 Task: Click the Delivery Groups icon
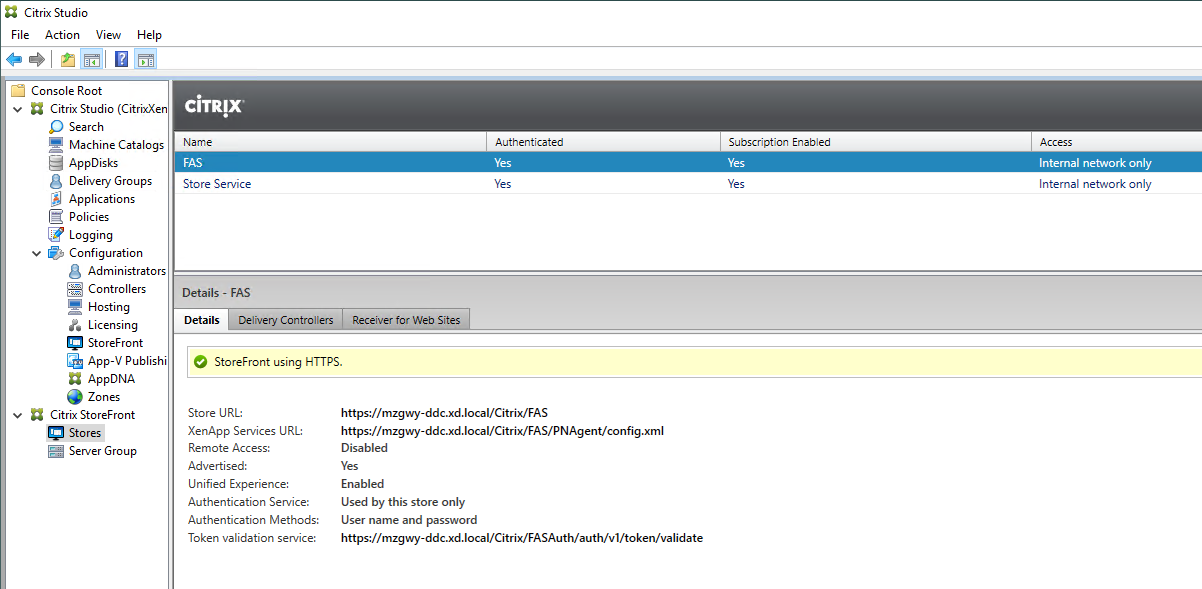[56, 181]
